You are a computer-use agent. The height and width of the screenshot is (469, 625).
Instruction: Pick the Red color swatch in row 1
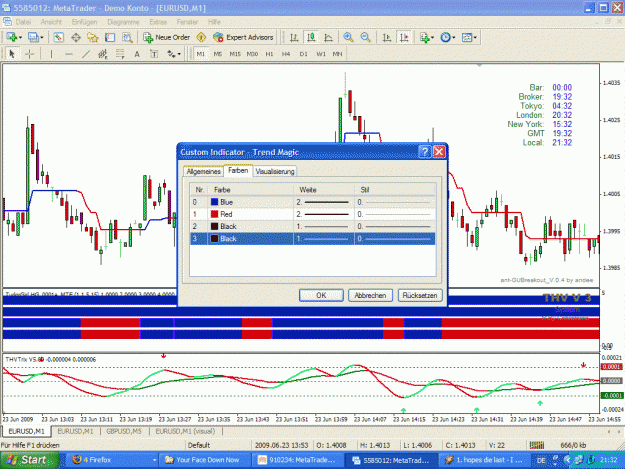214,214
